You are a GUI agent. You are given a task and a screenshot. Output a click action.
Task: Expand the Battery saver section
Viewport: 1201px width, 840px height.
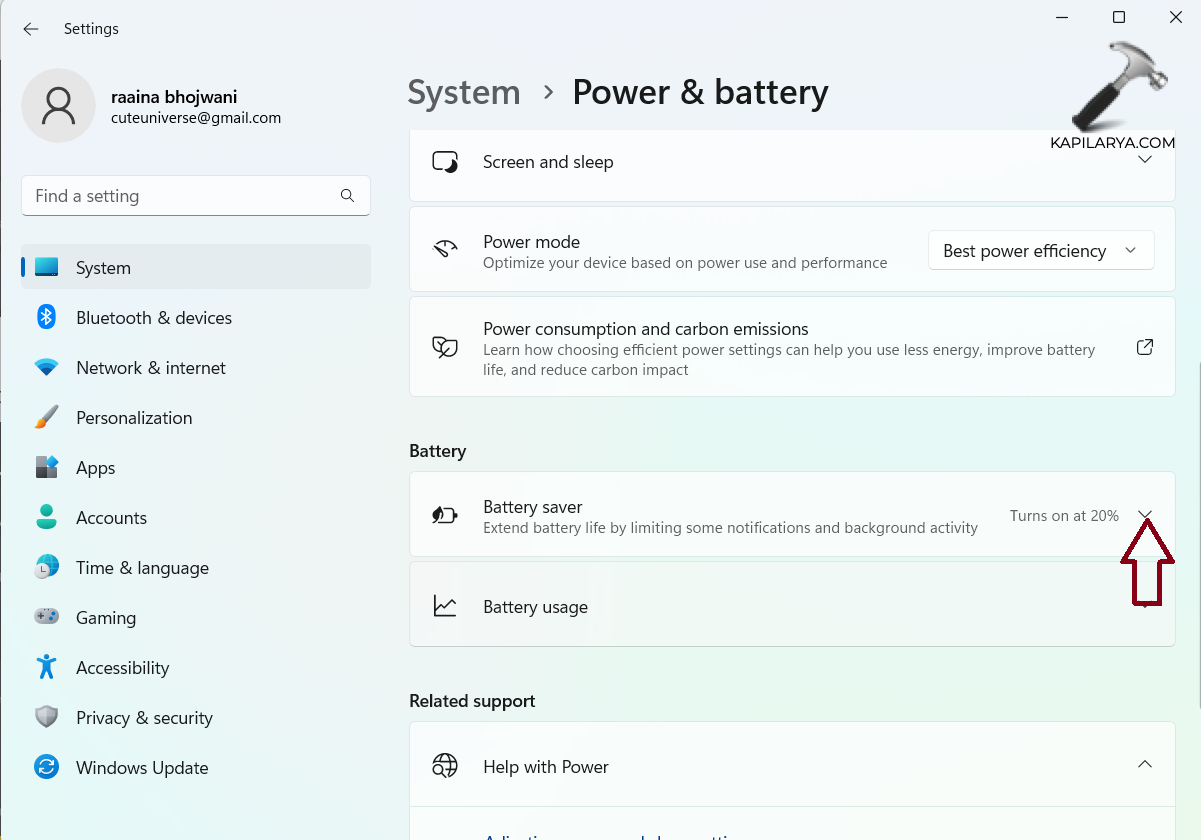coord(1145,515)
